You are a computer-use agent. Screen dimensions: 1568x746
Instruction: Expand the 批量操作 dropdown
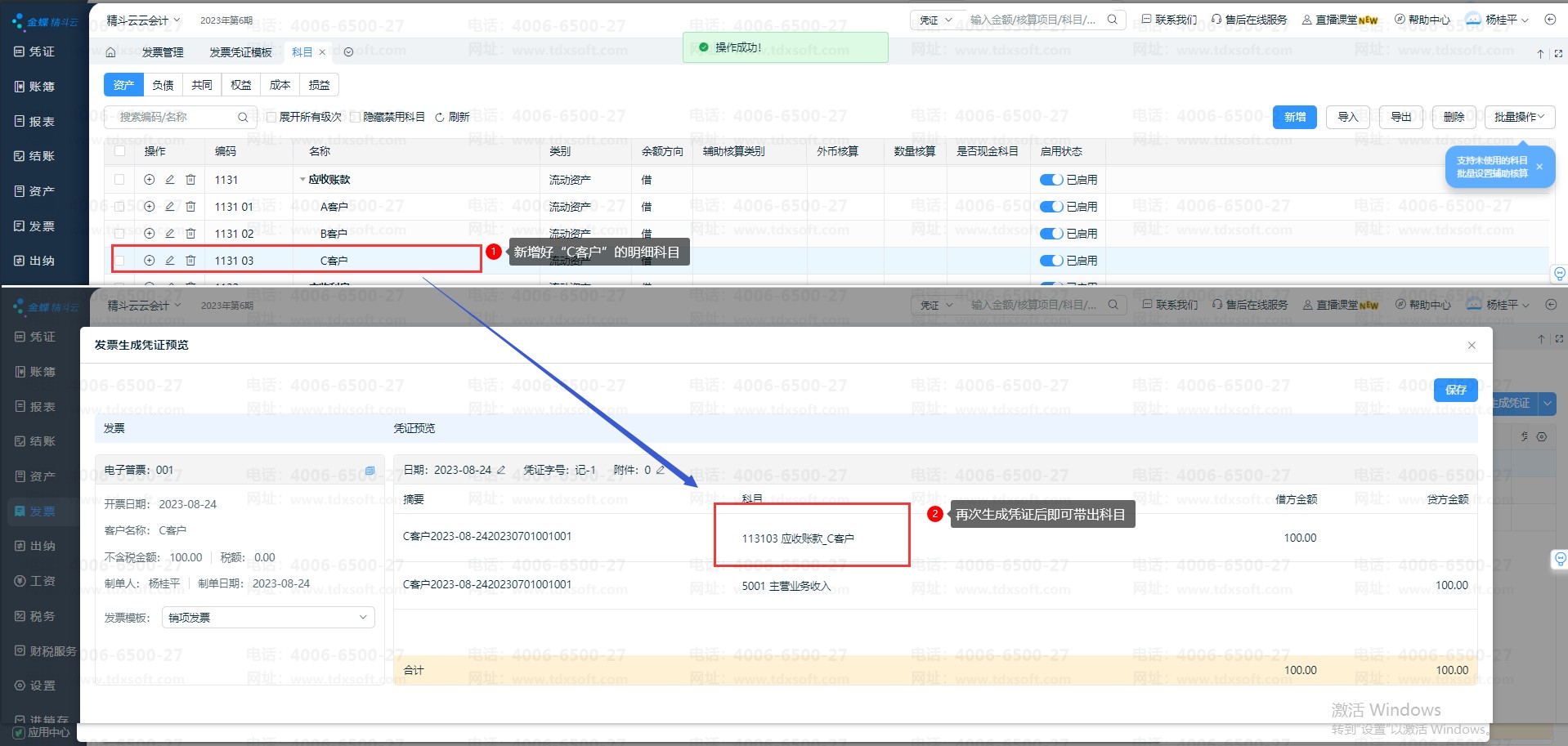point(1520,118)
